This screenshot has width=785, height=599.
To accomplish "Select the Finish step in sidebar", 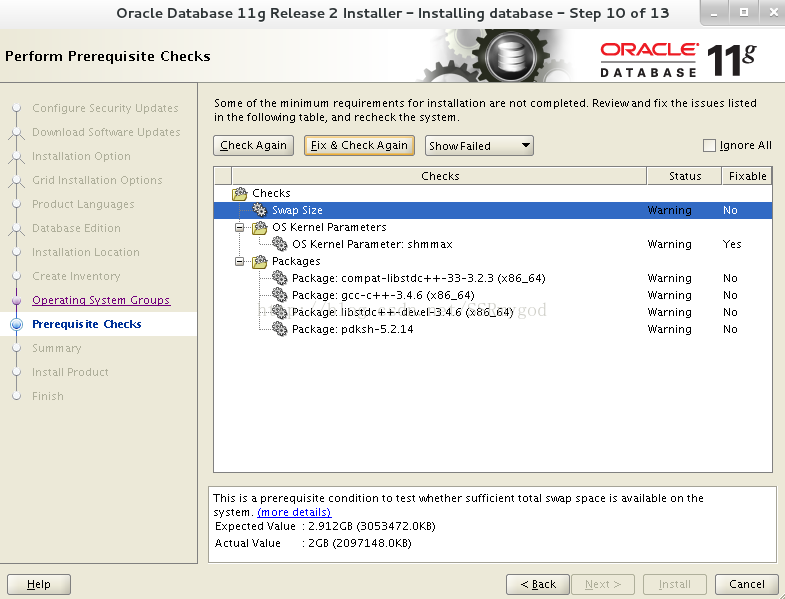I will [x=48, y=396].
